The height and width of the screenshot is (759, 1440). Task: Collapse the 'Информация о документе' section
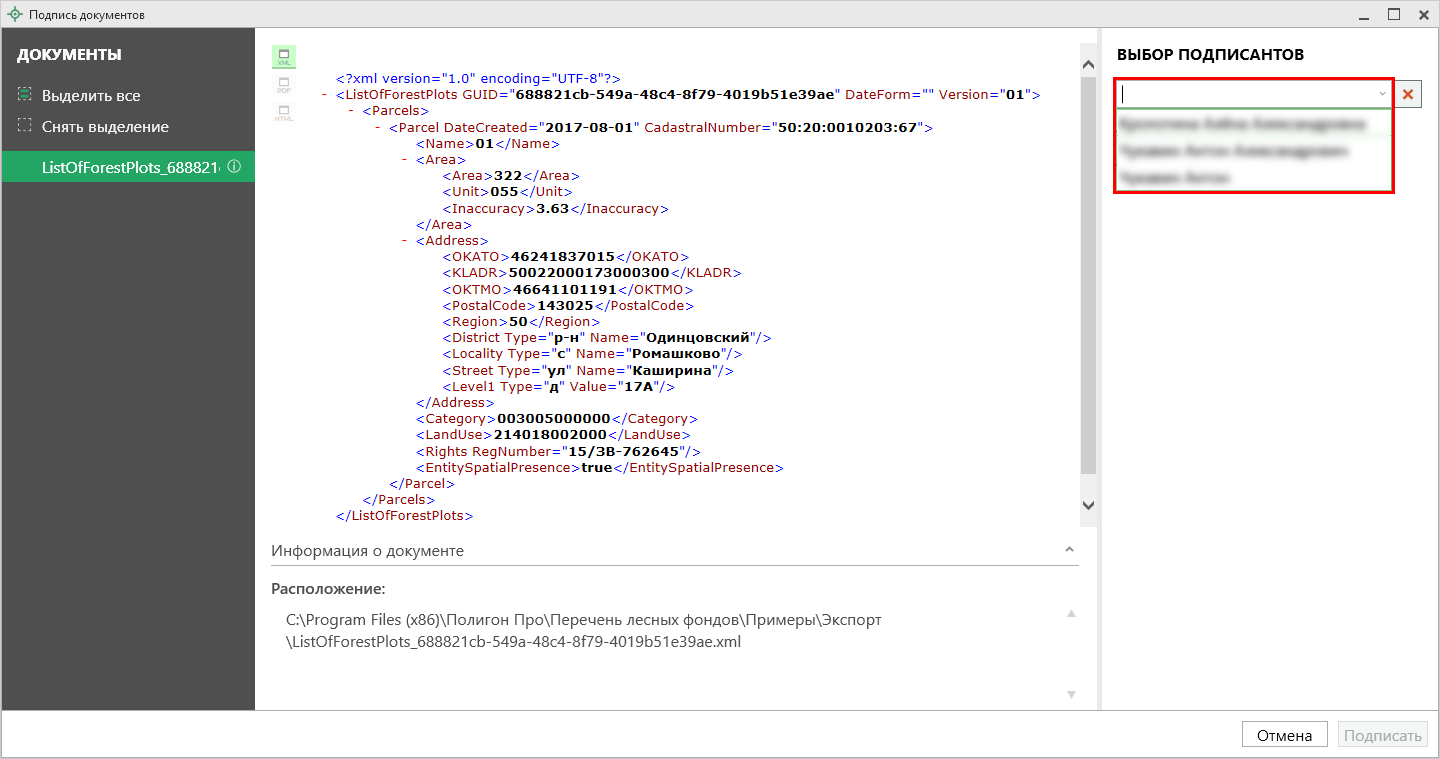[1070, 550]
